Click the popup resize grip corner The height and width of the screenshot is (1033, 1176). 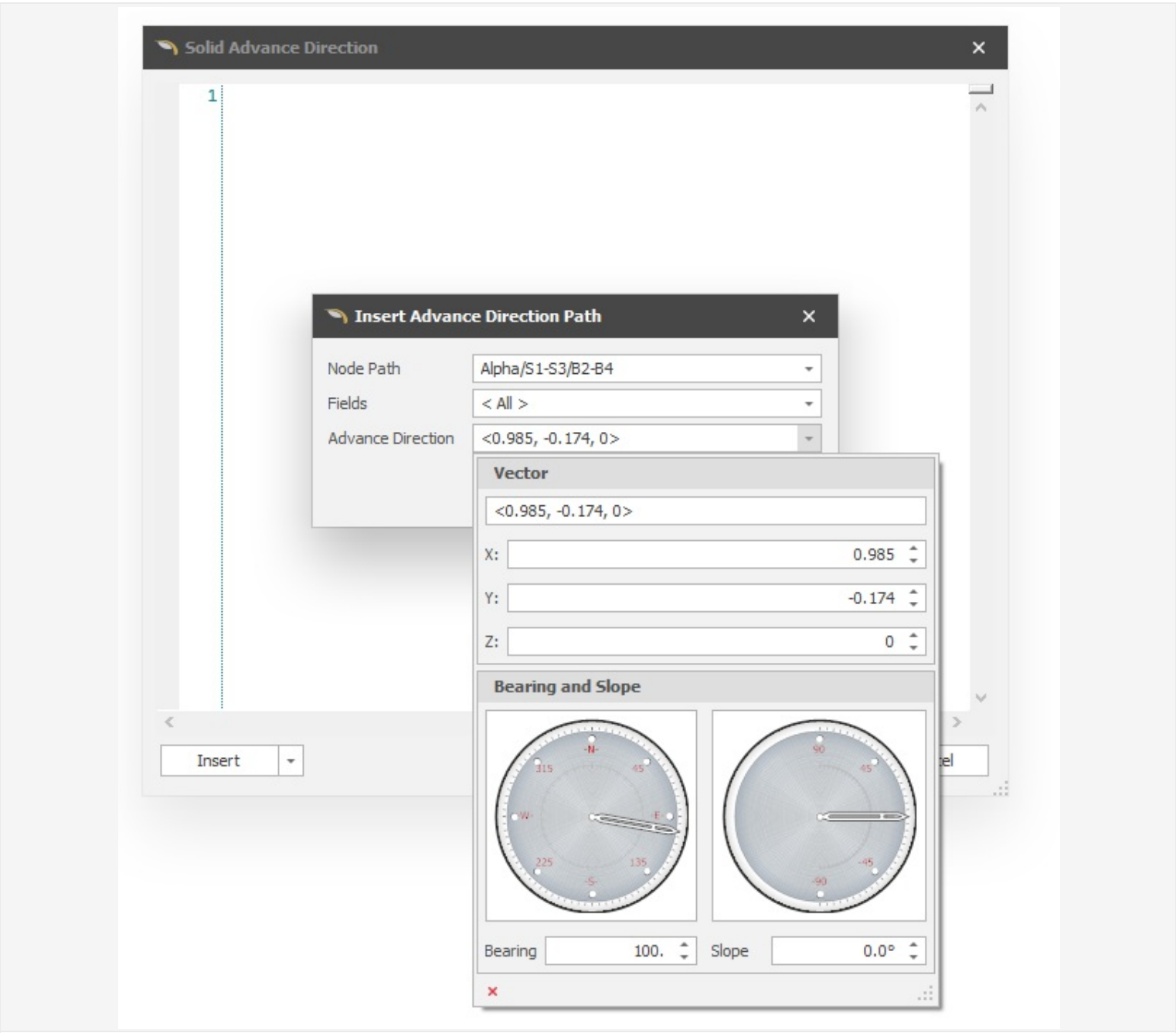point(926,994)
